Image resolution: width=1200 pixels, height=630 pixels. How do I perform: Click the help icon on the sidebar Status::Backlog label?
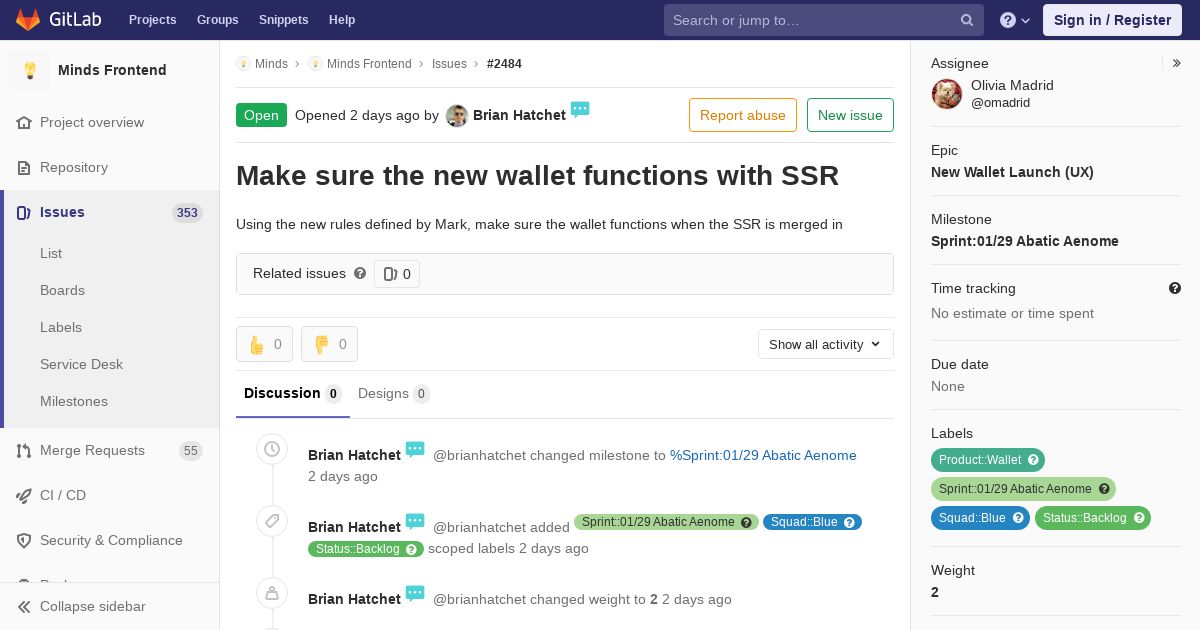pyautogui.click(x=1139, y=518)
